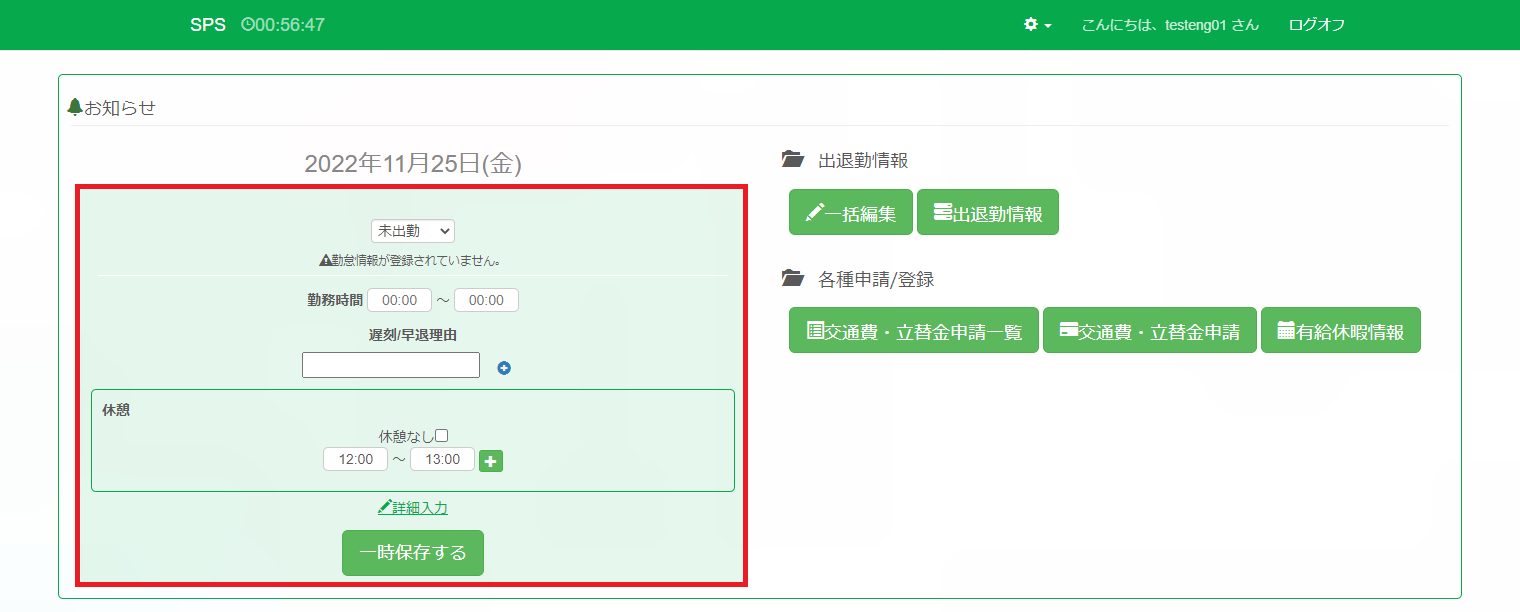Screen dimensions: 1520x612
Task: Open 一括編集 bulk edit
Action: tap(850, 212)
